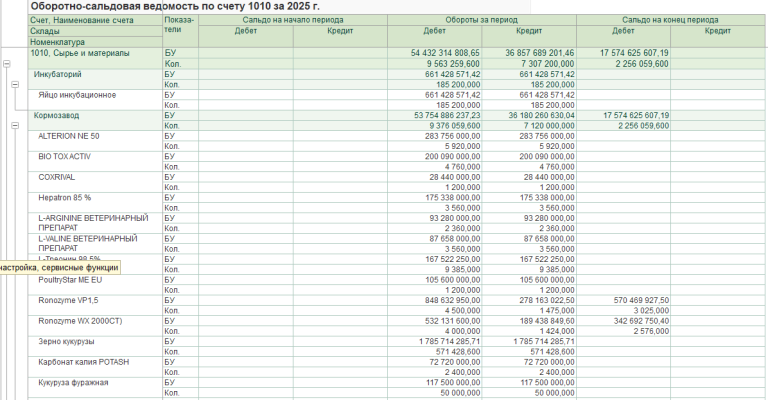Viewport: 768px width, 400px height.
Task: Click account 1010 quantity credit 7 307 200,000
Action: coord(548,64)
